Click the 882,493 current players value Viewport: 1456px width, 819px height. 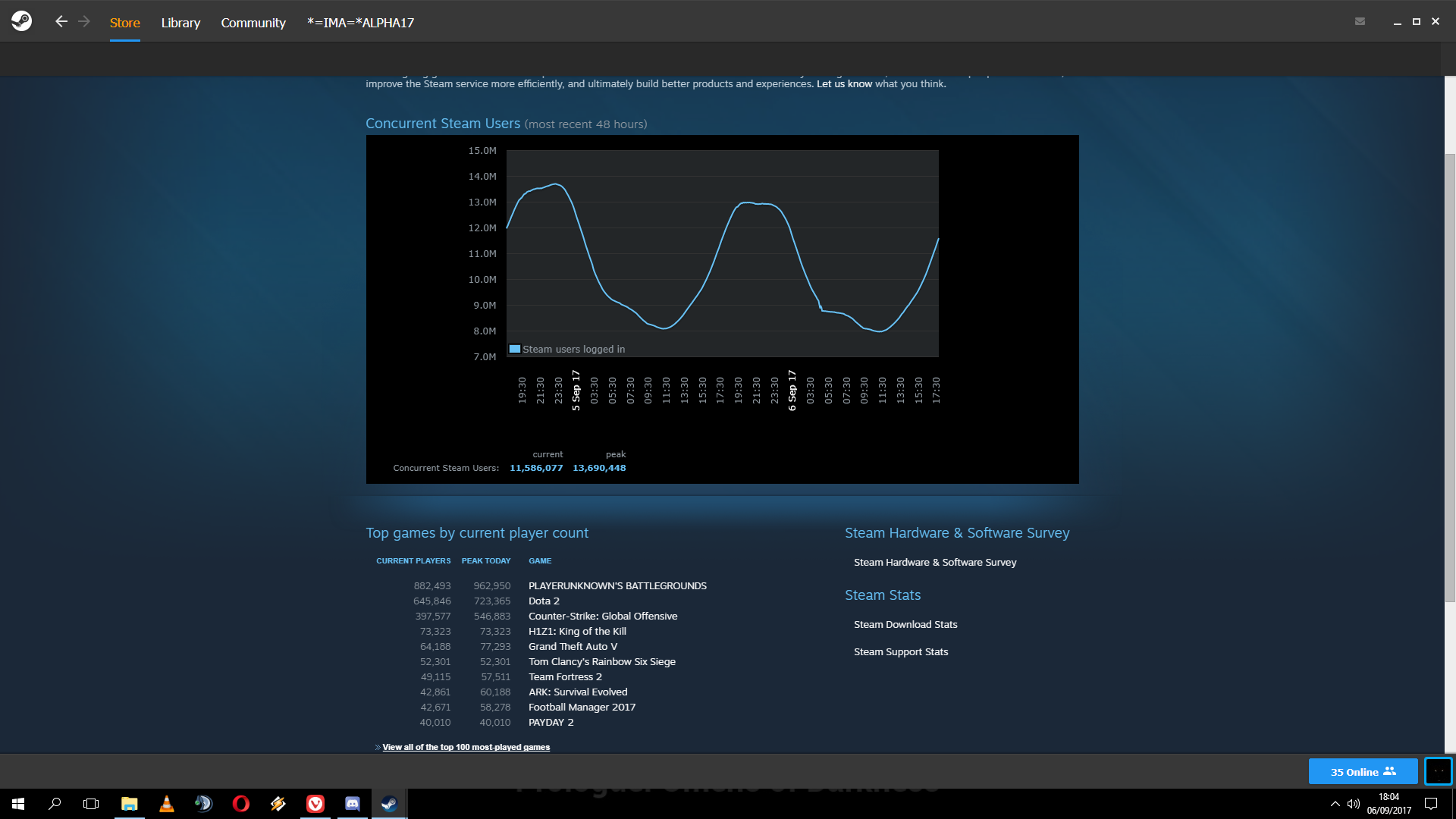[x=432, y=585]
